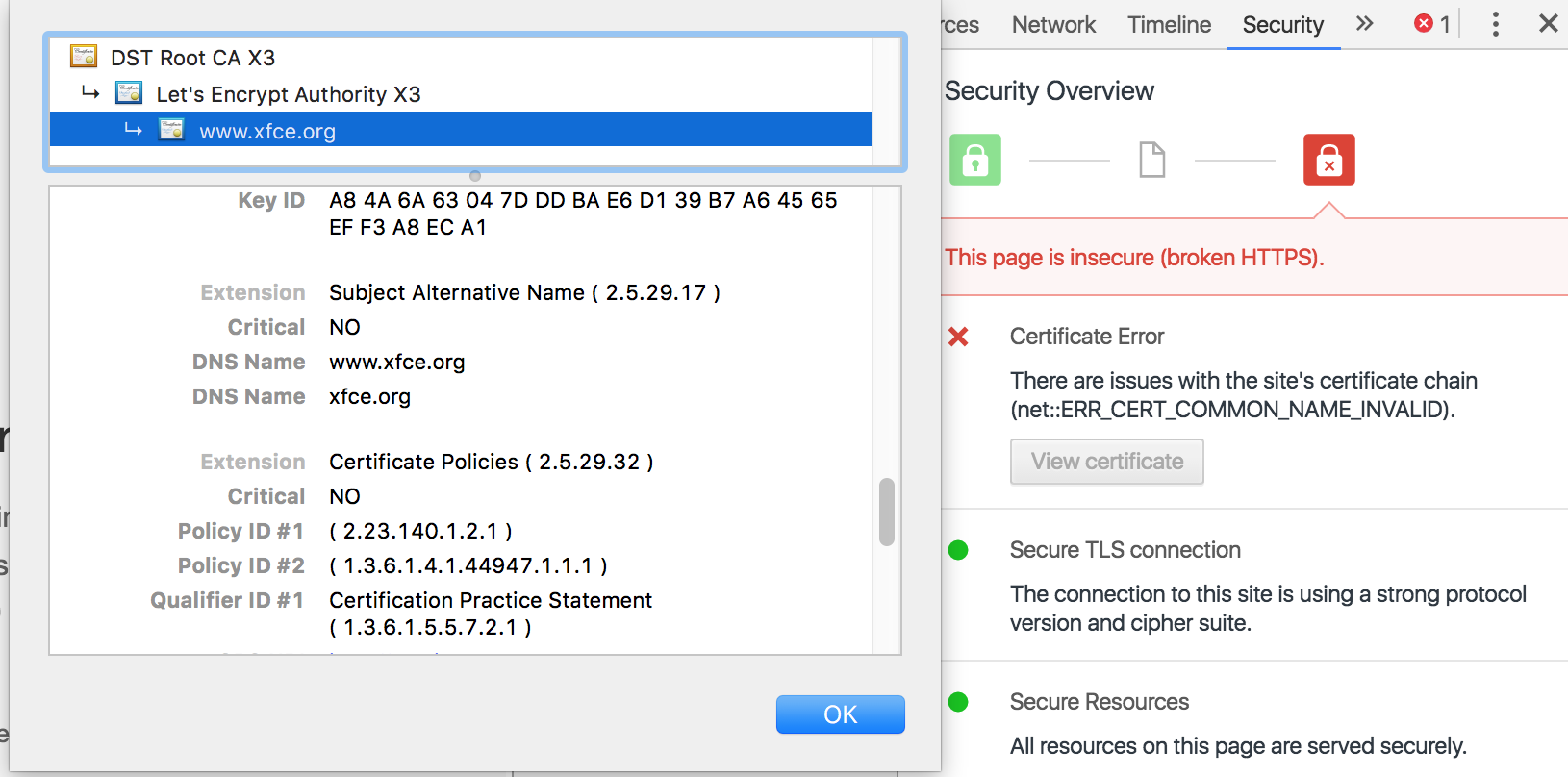The height and width of the screenshot is (777, 1568).
Task: Show more DevTools tabs with chevron
Action: (1364, 24)
